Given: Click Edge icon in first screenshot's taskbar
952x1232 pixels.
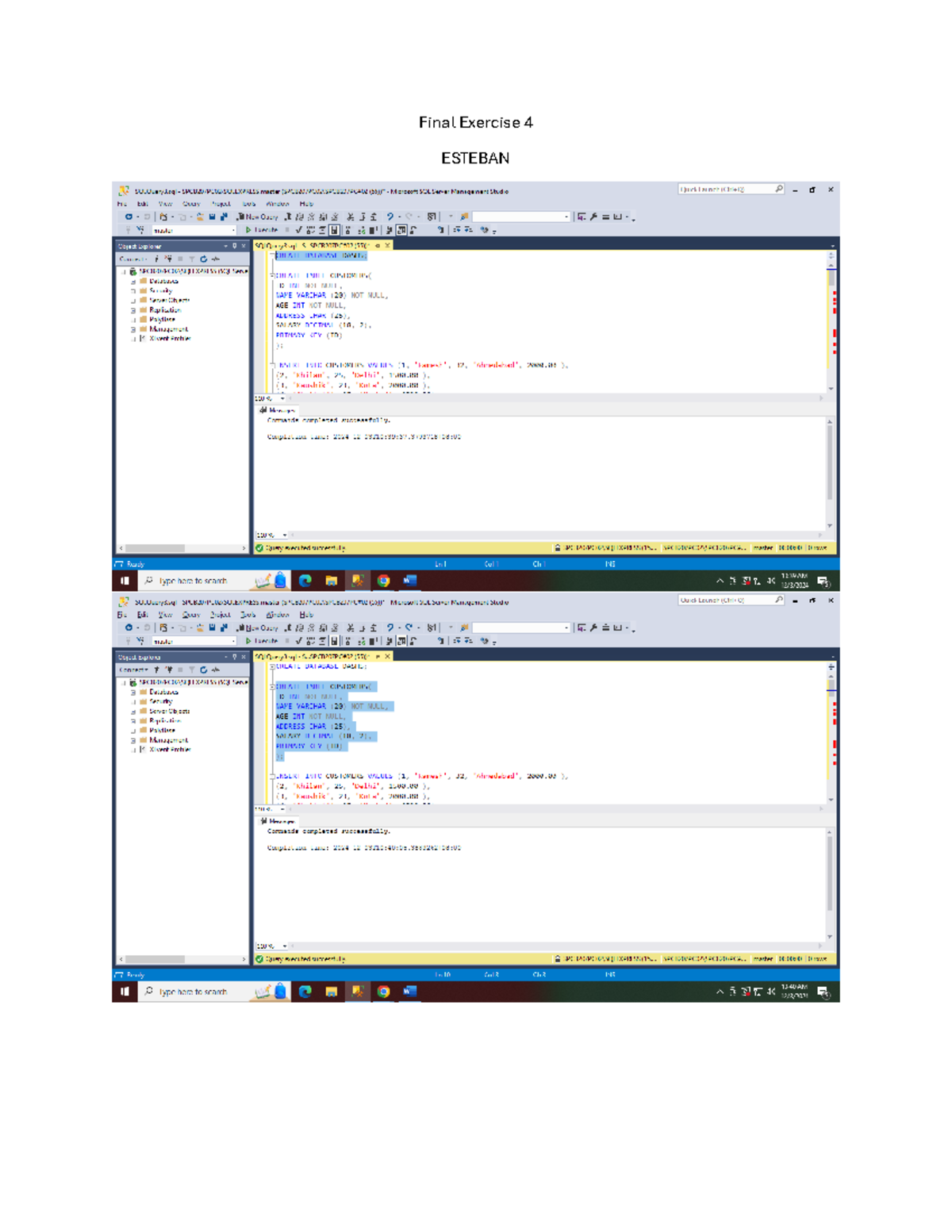Looking at the screenshot, I should pos(305,581).
